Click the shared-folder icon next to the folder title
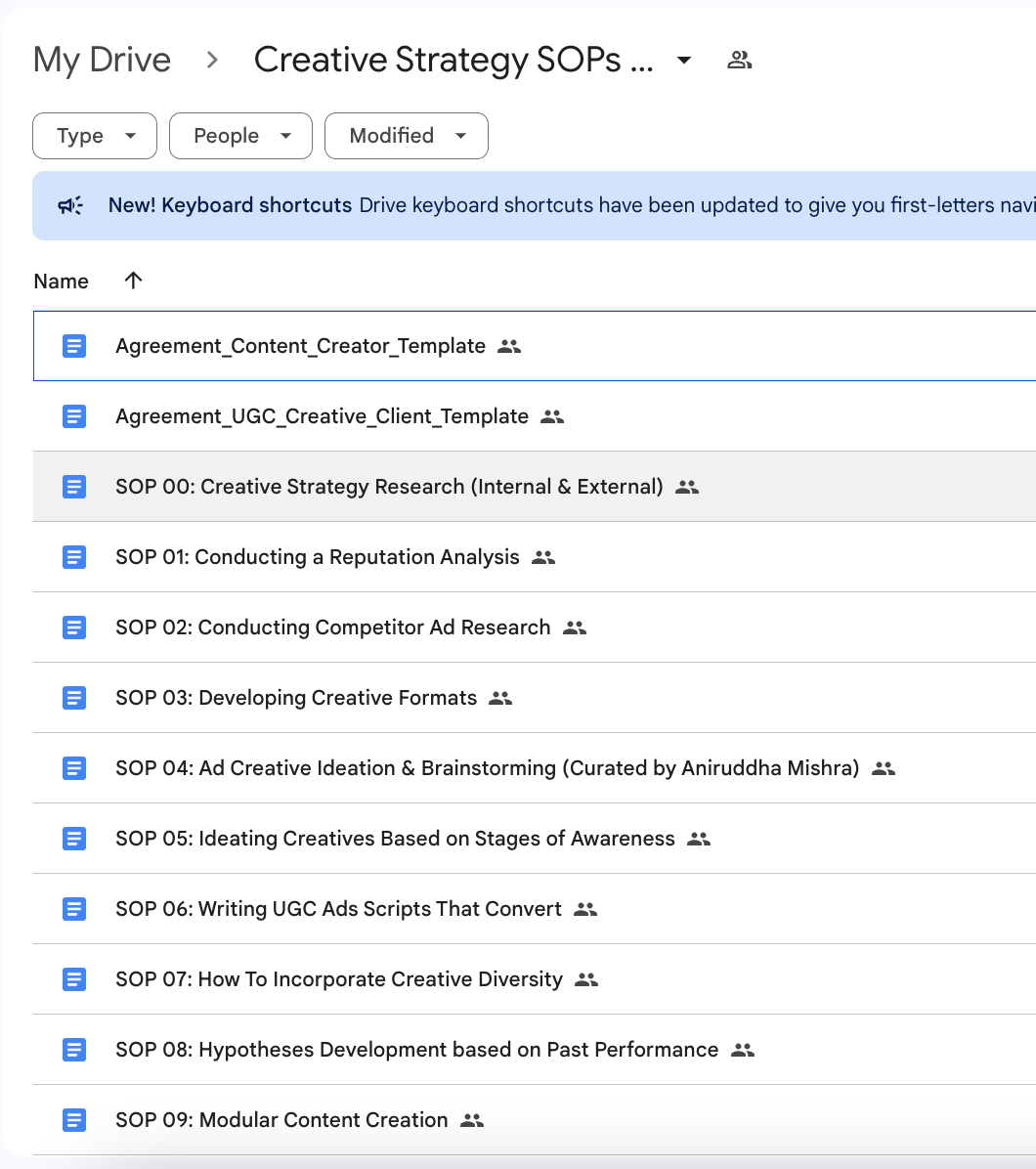Screen dimensions: 1036x1169 point(740,60)
